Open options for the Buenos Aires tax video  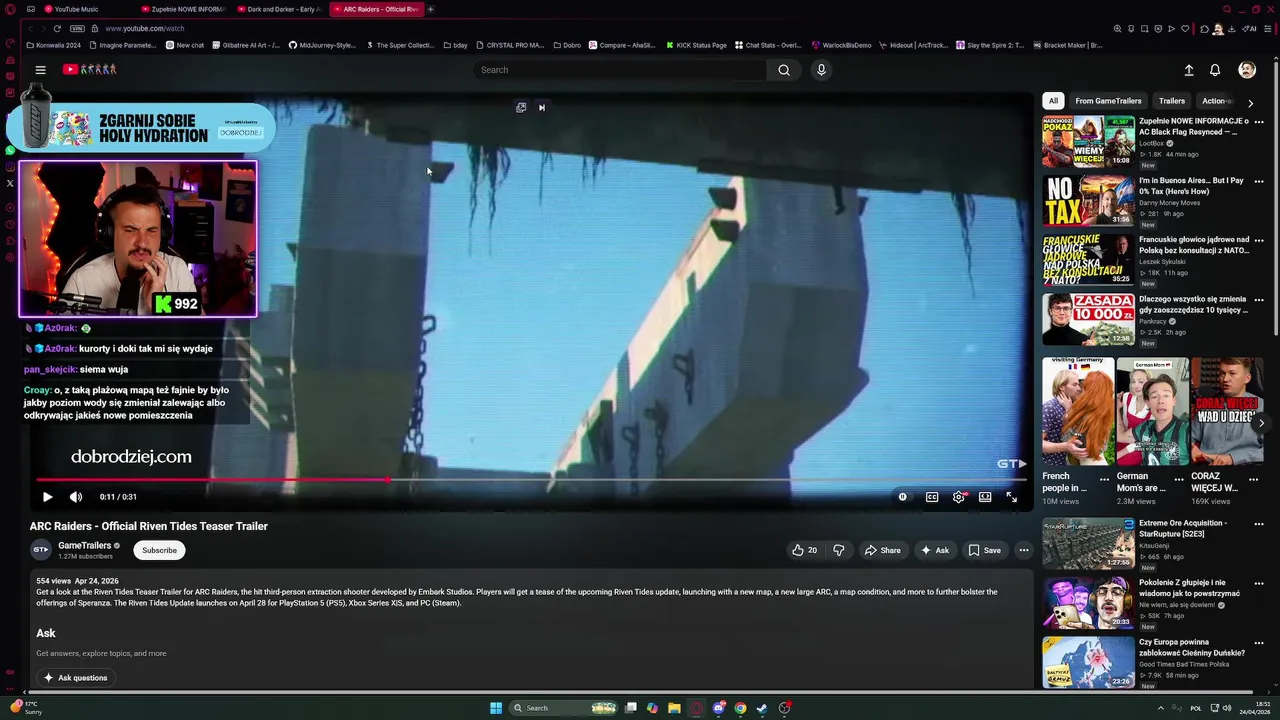[x=1259, y=182]
